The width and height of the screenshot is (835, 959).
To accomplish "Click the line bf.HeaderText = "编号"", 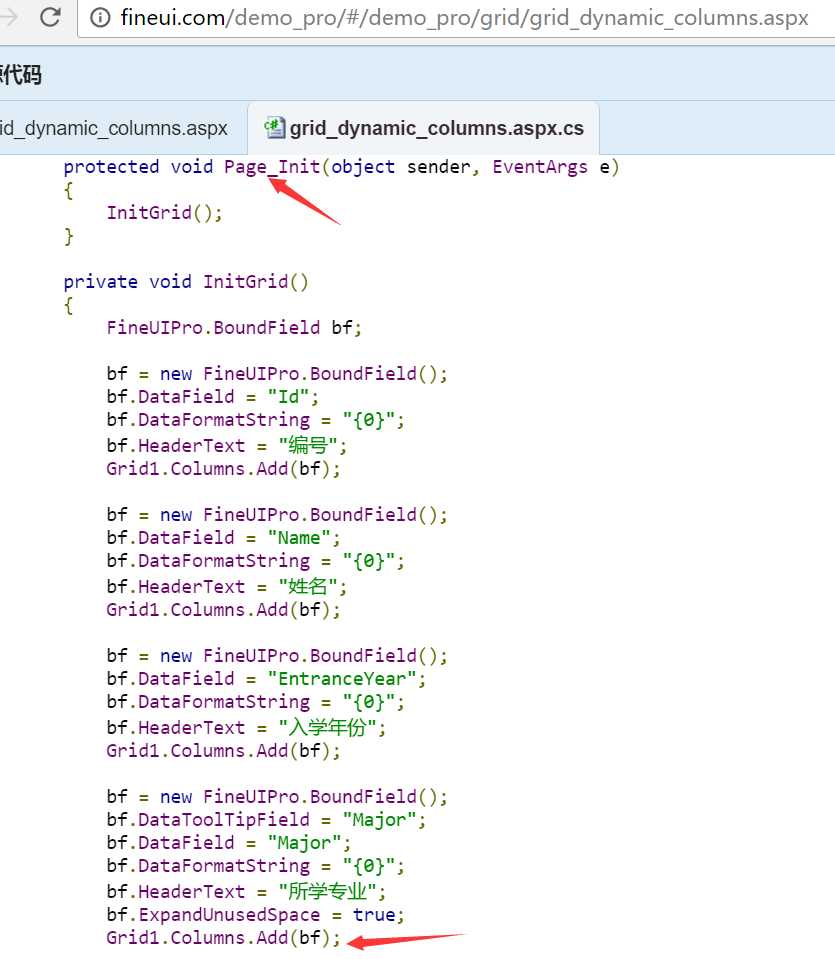I will [227, 445].
